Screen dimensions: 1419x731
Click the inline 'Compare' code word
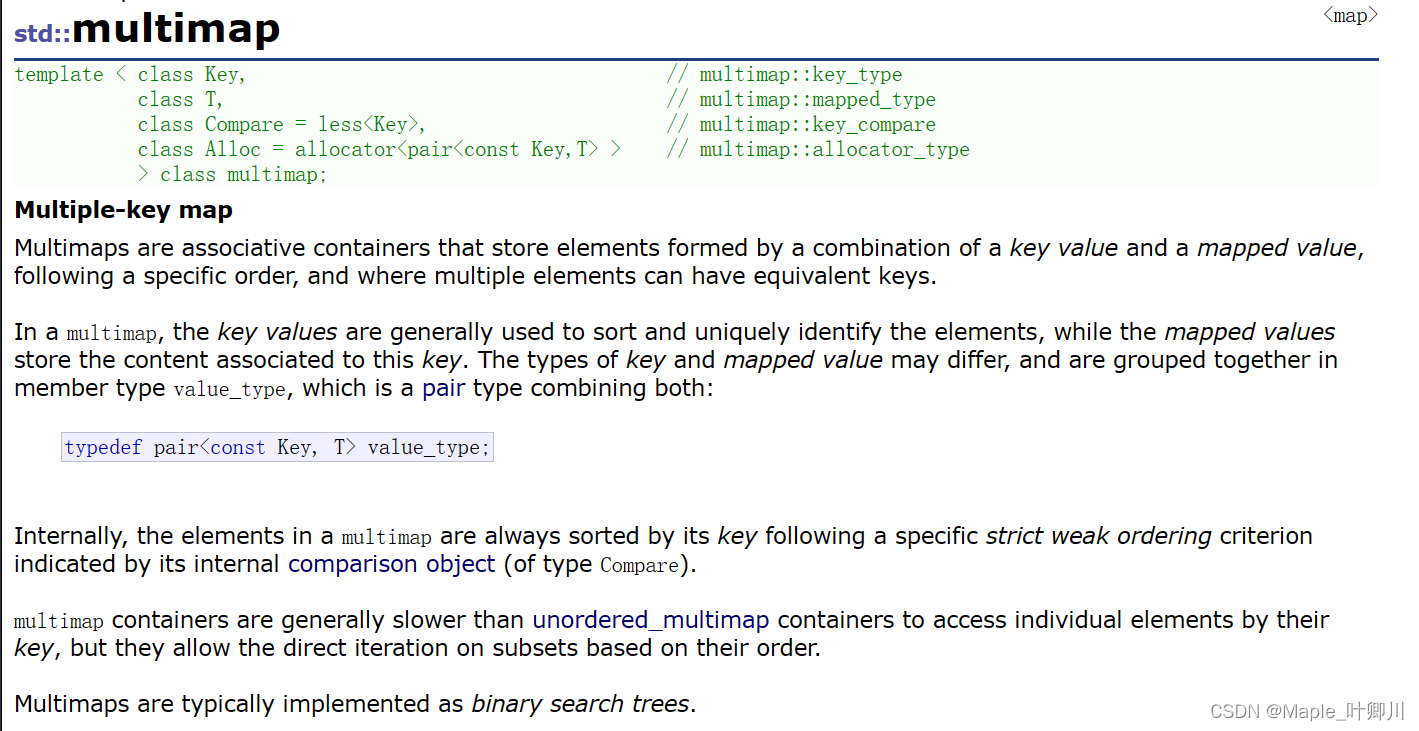coord(639,565)
